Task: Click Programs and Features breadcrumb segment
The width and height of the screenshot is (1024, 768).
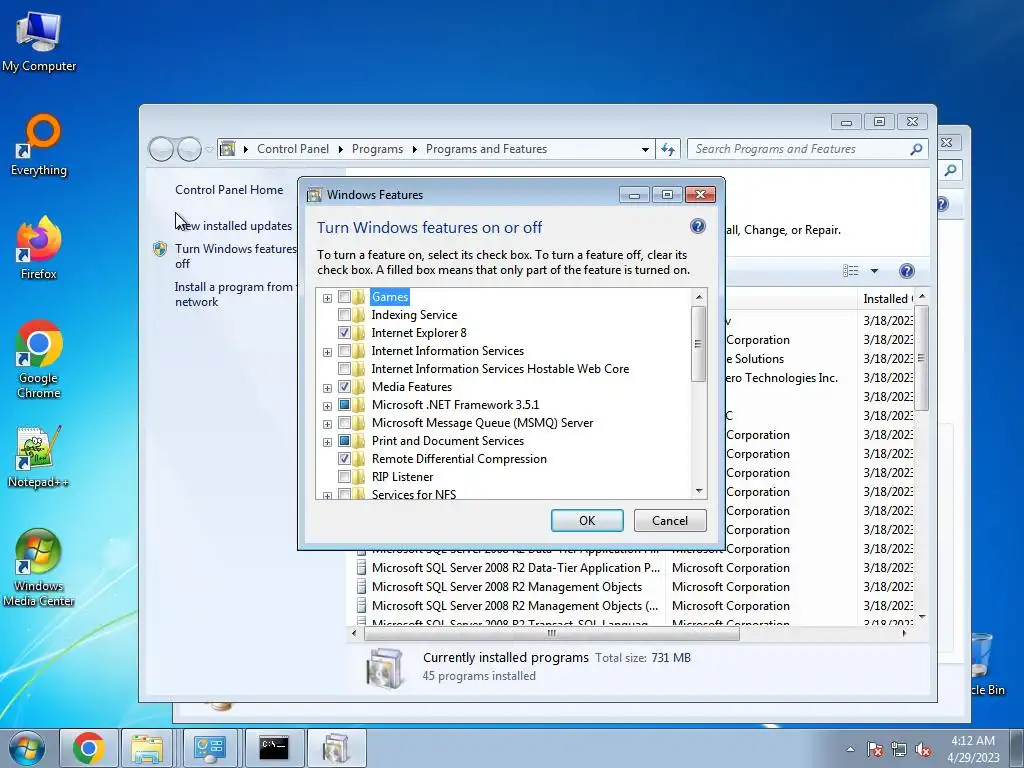Action: (x=487, y=149)
